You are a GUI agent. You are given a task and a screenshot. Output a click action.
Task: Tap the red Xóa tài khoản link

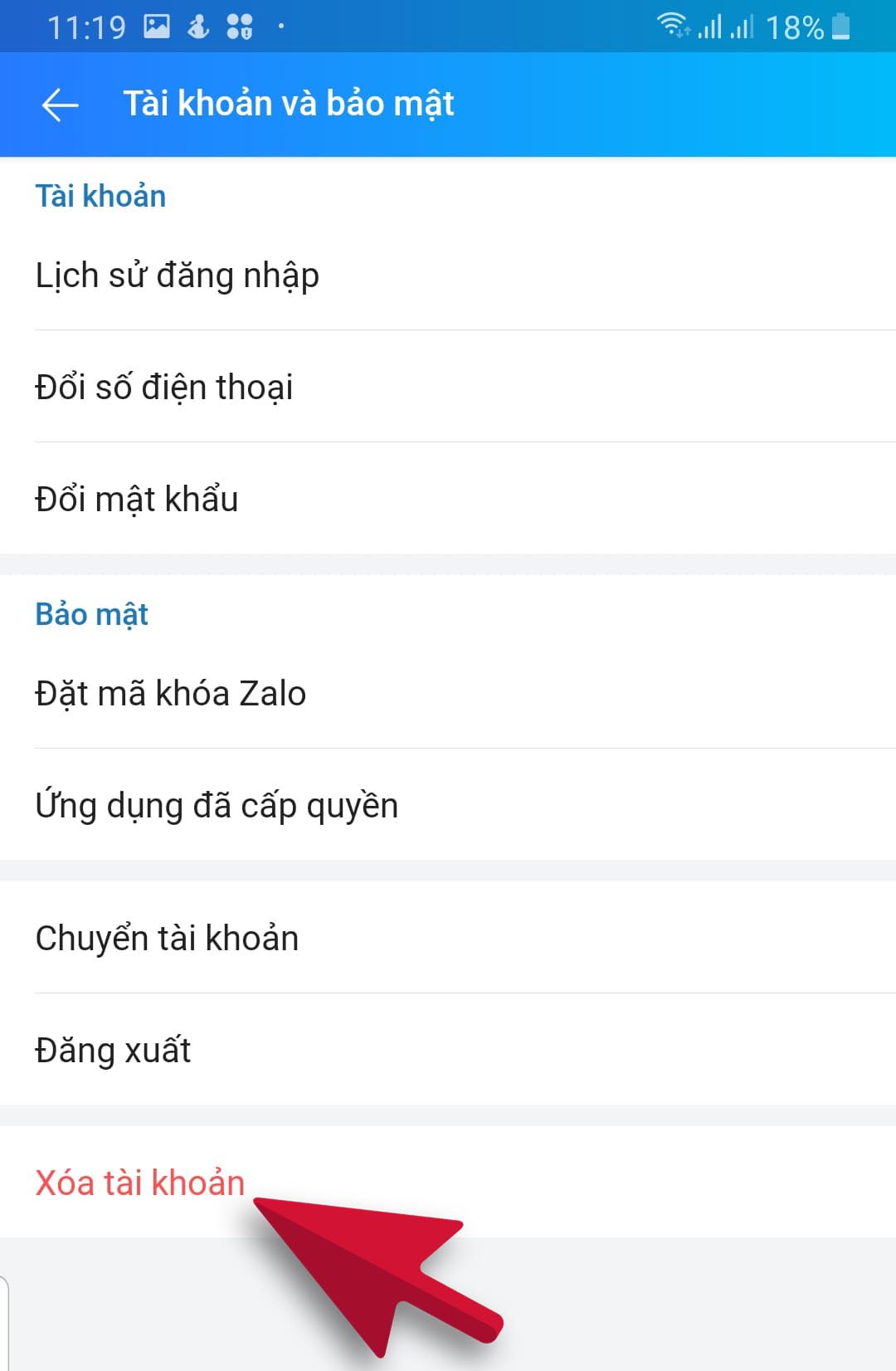pos(140,1183)
